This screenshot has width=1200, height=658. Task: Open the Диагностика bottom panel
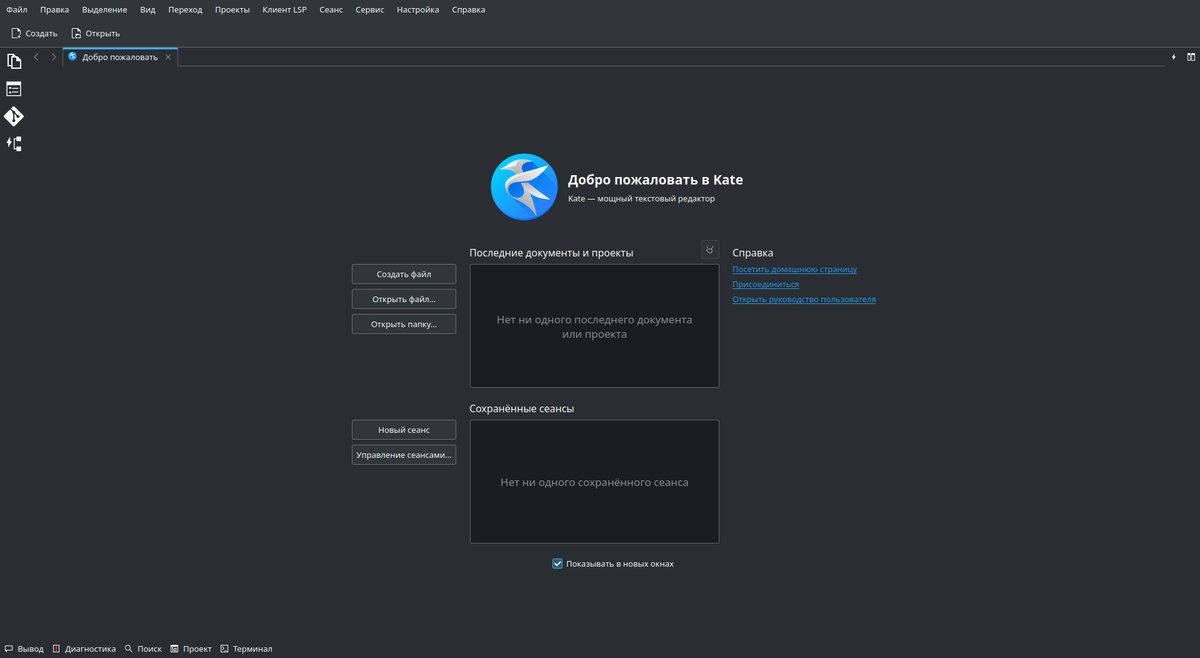tap(84, 649)
